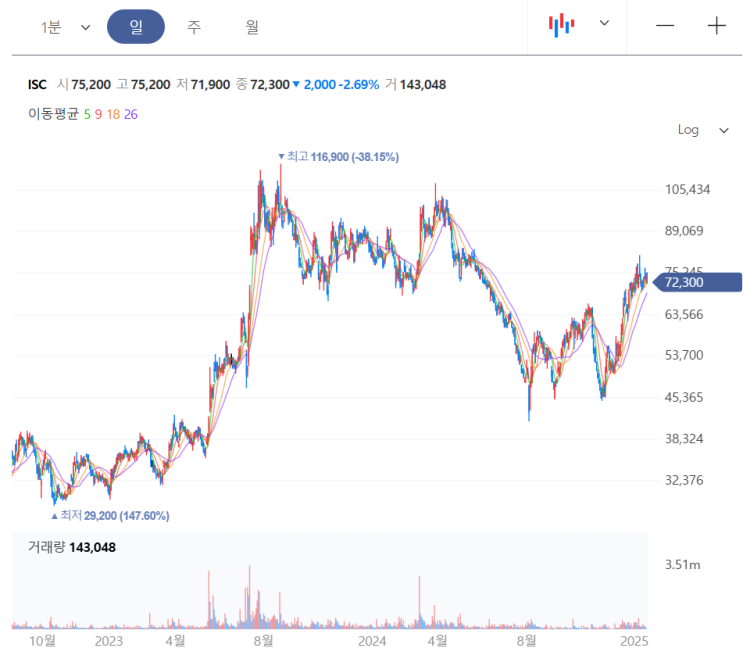Screen dimensions: 743x666
Task: Open the 1분 minute interval dropdown
Action: point(65,27)
